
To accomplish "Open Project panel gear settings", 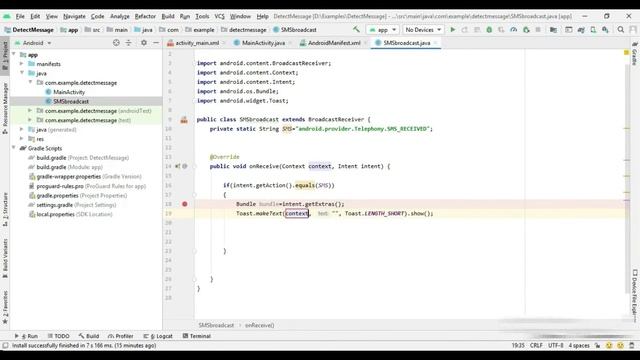I will (x=144, y=42).
